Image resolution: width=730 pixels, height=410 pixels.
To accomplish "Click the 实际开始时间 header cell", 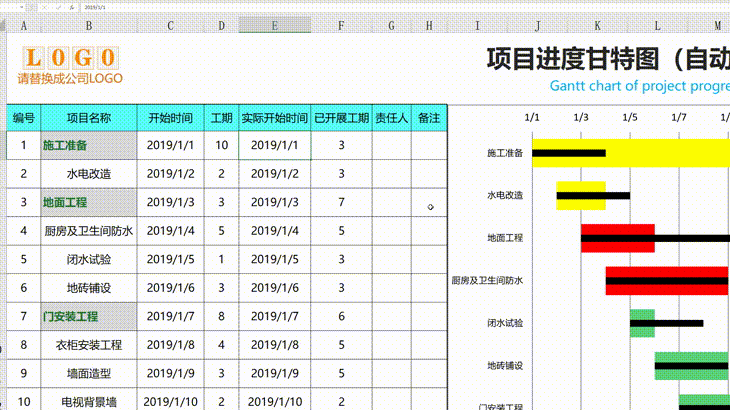I will [274, 118].
